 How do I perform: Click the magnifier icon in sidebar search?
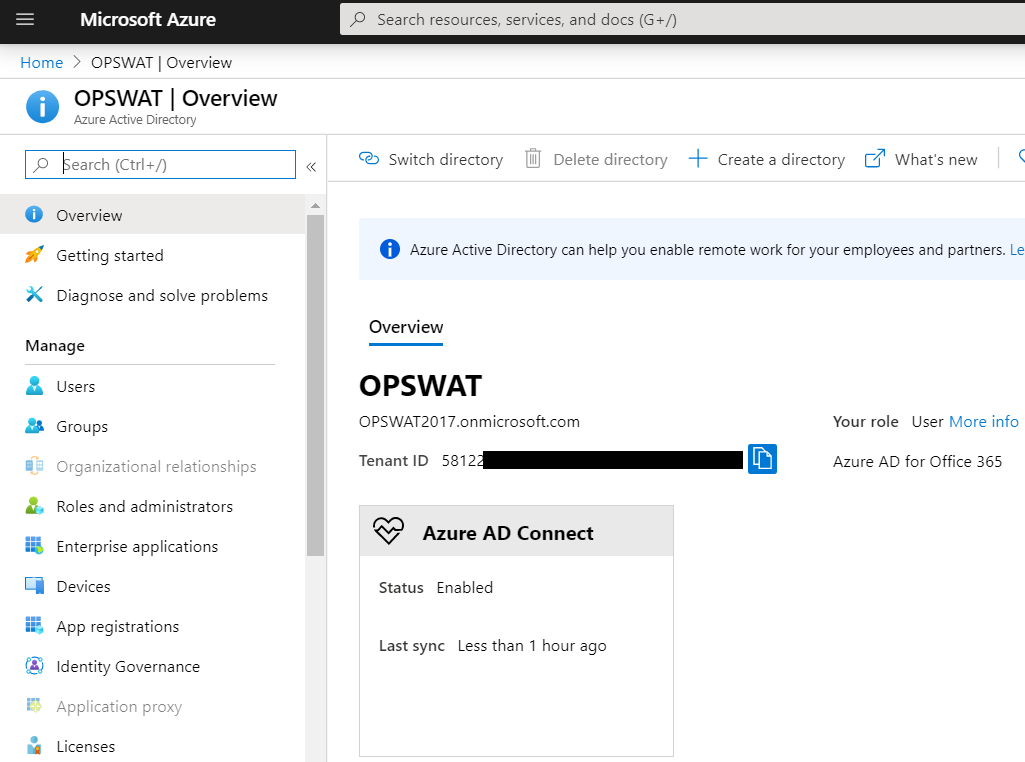coord(41,165)
